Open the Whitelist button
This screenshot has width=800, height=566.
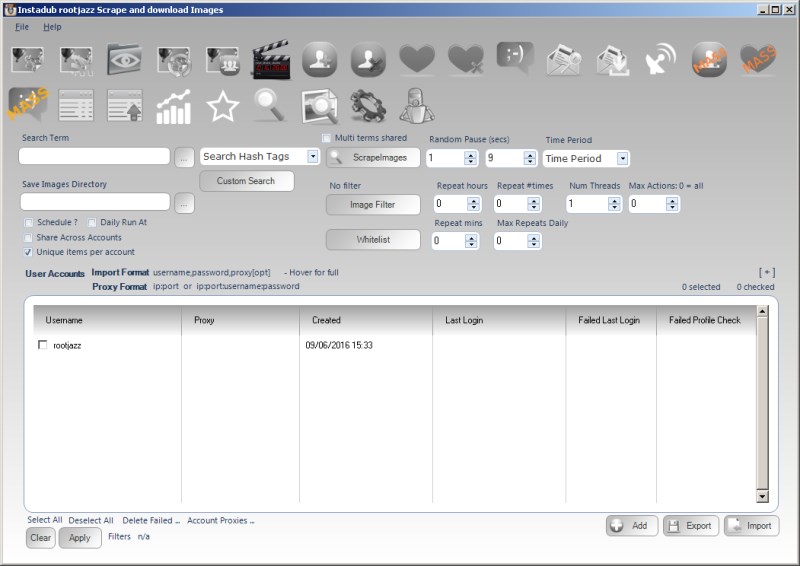point(373,240)
